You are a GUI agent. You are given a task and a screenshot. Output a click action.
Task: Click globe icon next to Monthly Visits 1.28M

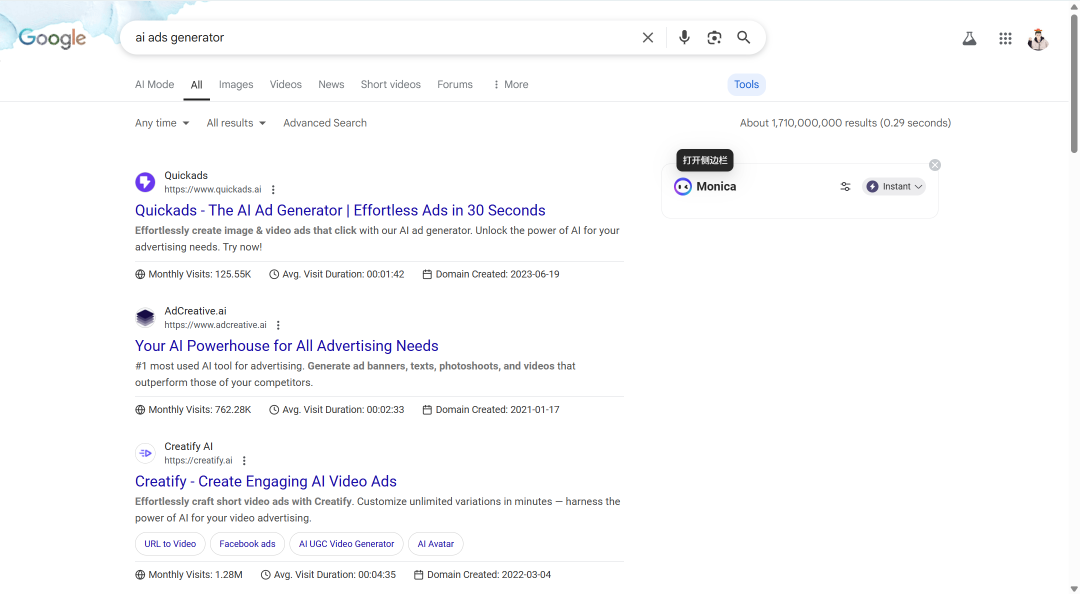[140, 575]
